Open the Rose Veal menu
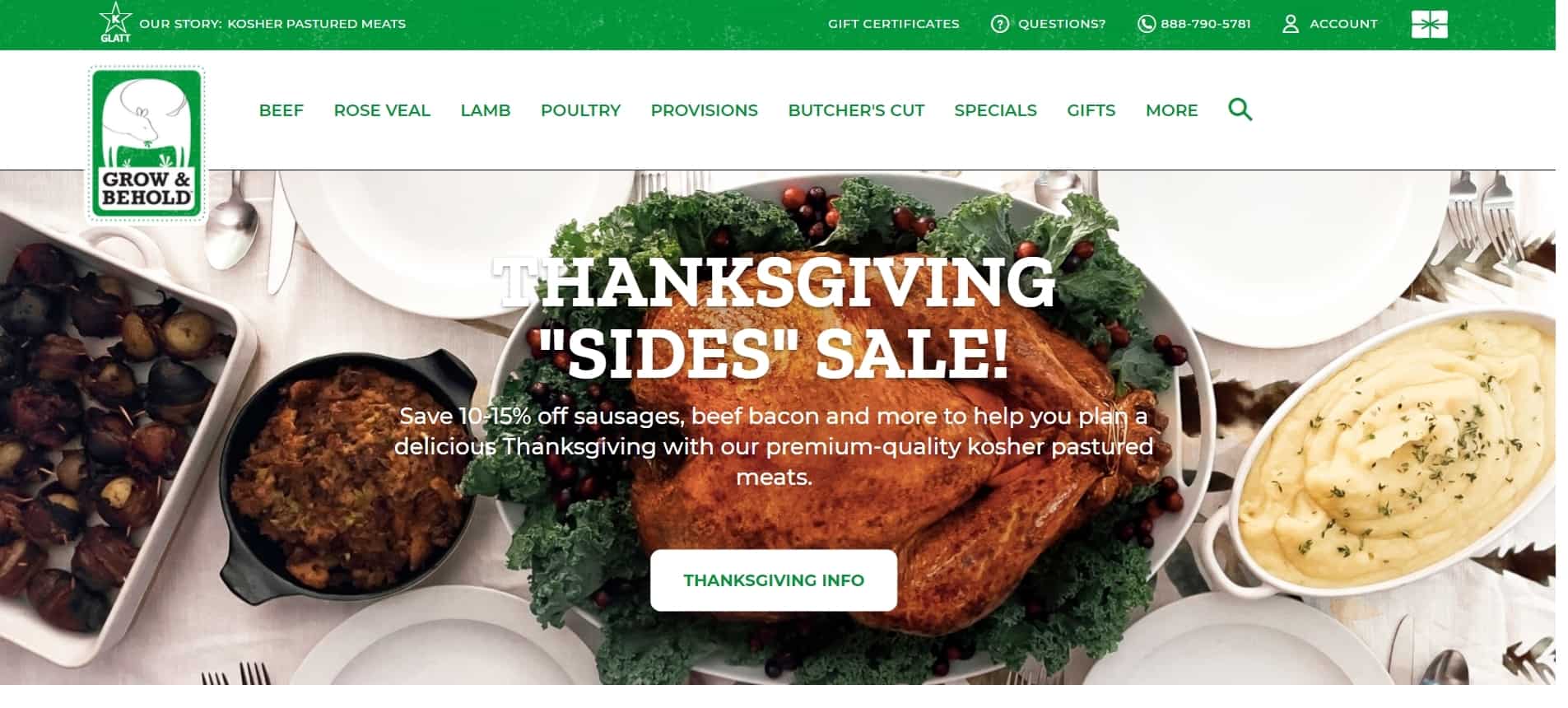 pyautogui.click(x=382, y=110)
